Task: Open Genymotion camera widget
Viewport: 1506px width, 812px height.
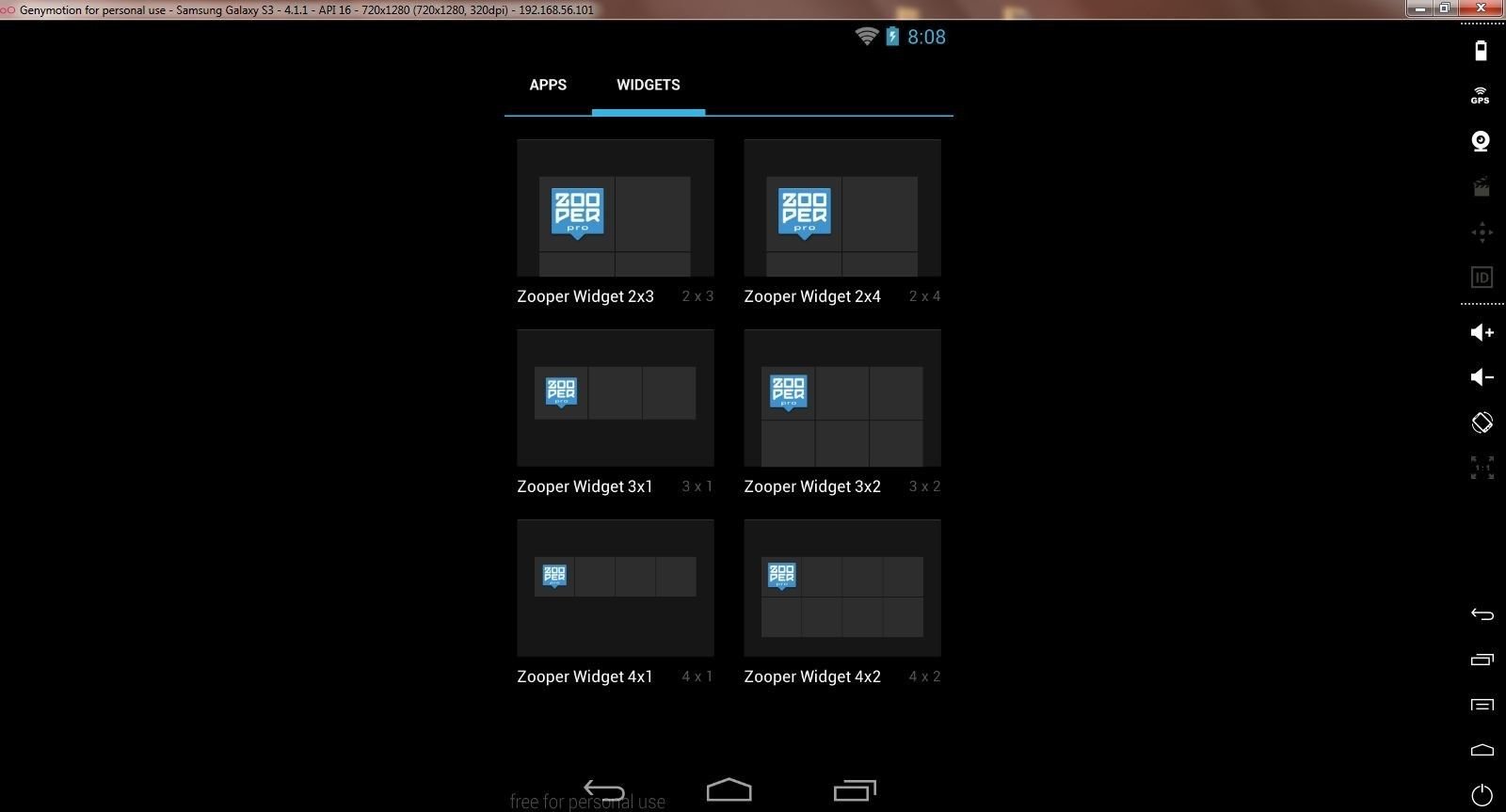Action: click(1481, 141)
